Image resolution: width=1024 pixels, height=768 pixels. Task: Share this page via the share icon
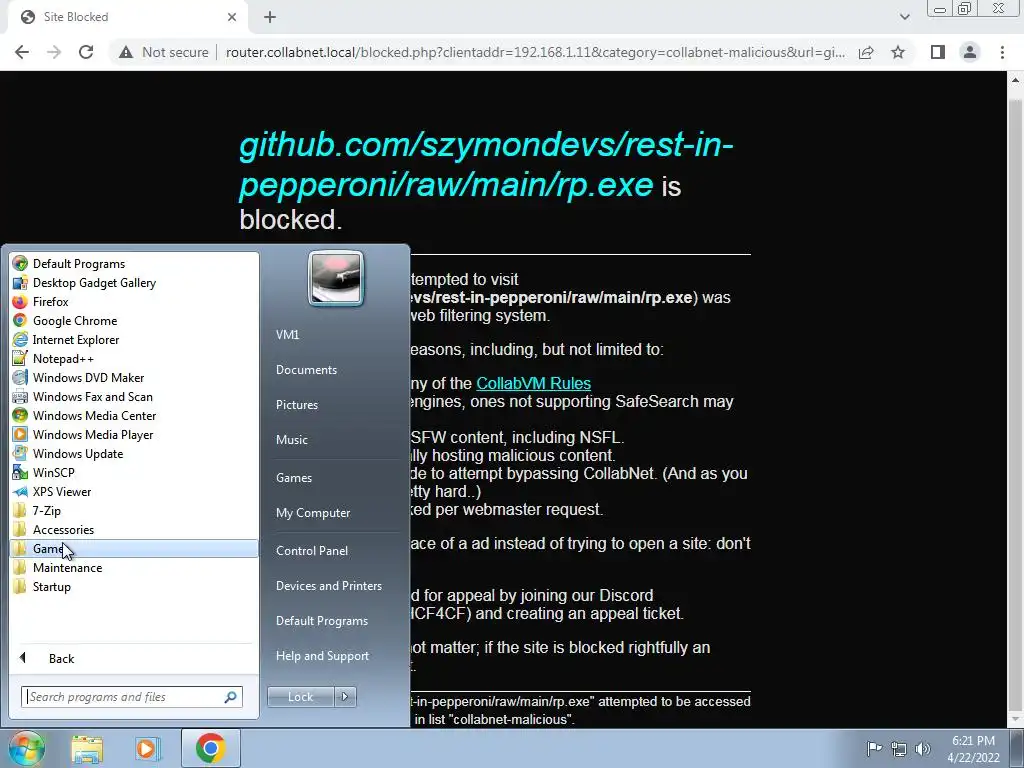coord(866,52)
